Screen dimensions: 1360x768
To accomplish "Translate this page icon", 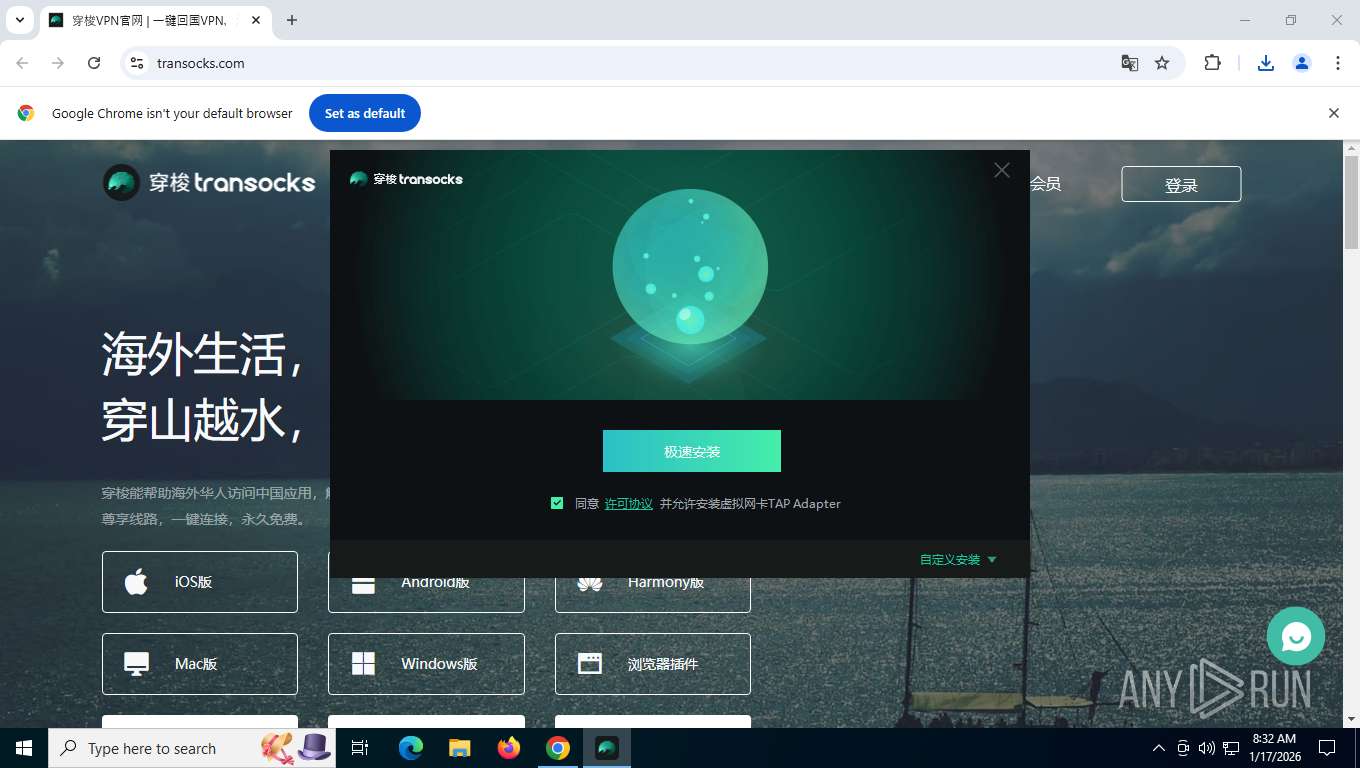I will click(x=1130, y=63).
